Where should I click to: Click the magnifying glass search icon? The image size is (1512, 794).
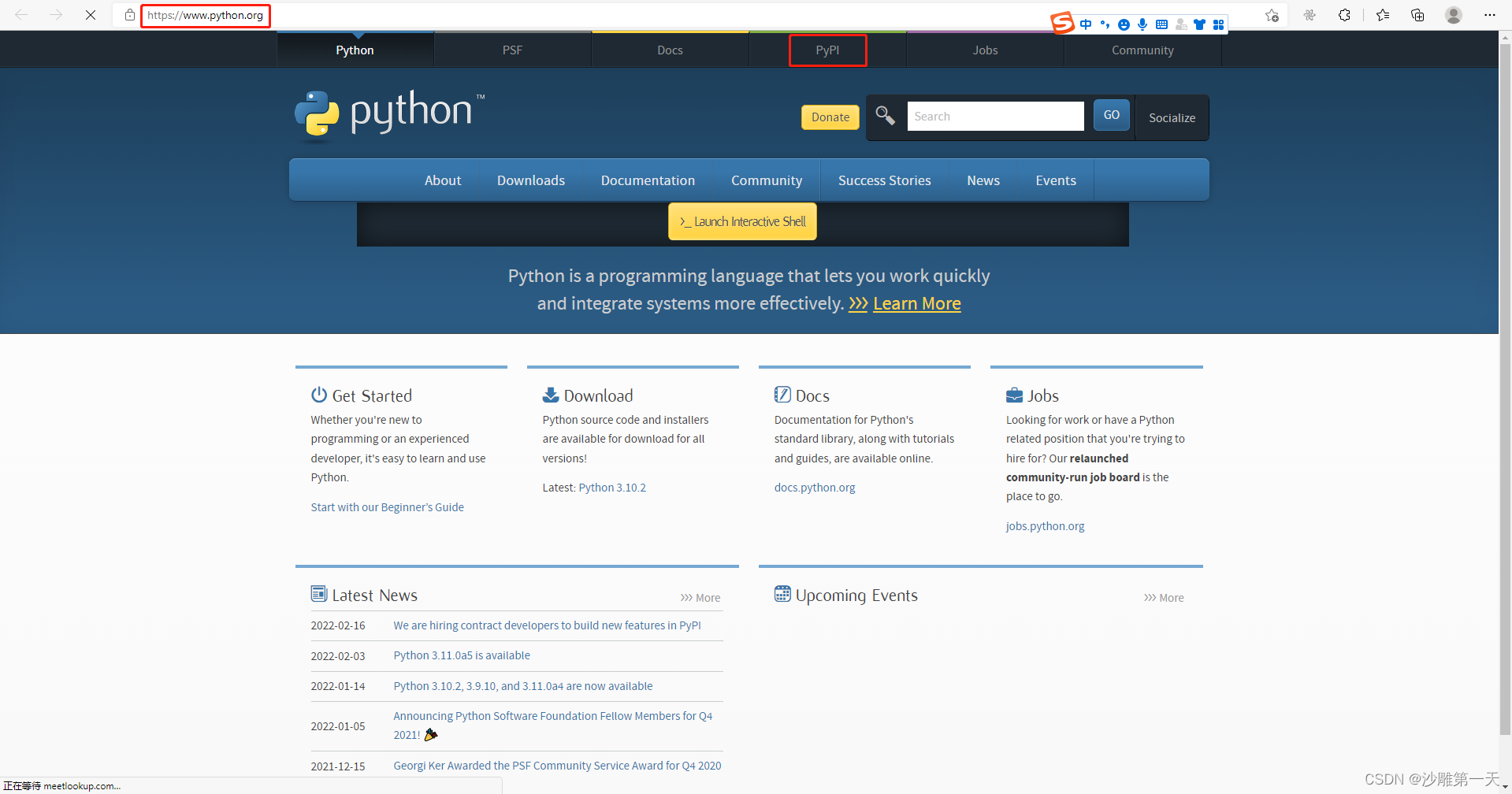[885, 116]
